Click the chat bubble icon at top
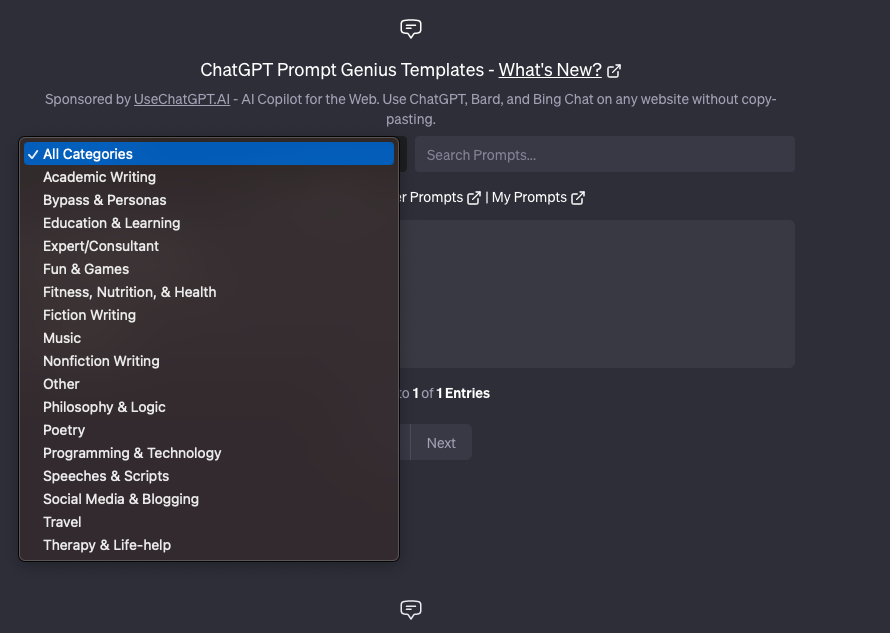890x633 pixels. pyautogui.click(x=410, y=28)
